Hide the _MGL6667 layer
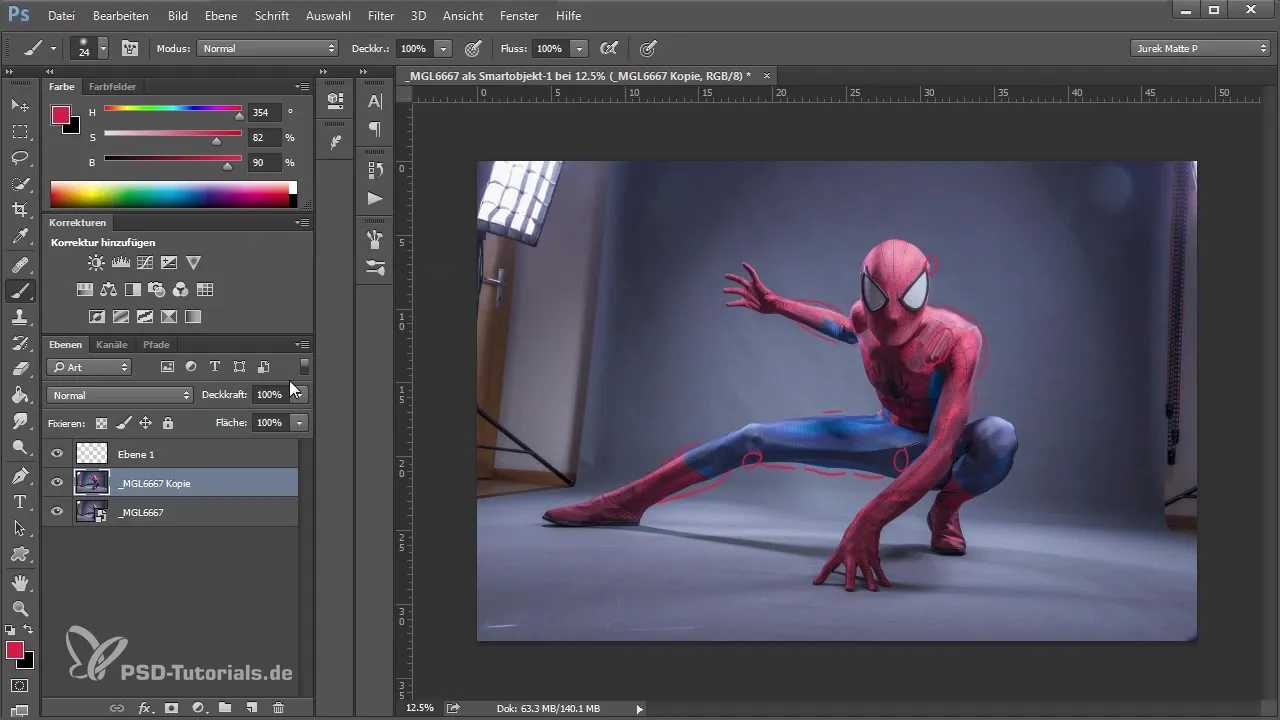1280x720 pixels. 57,512
